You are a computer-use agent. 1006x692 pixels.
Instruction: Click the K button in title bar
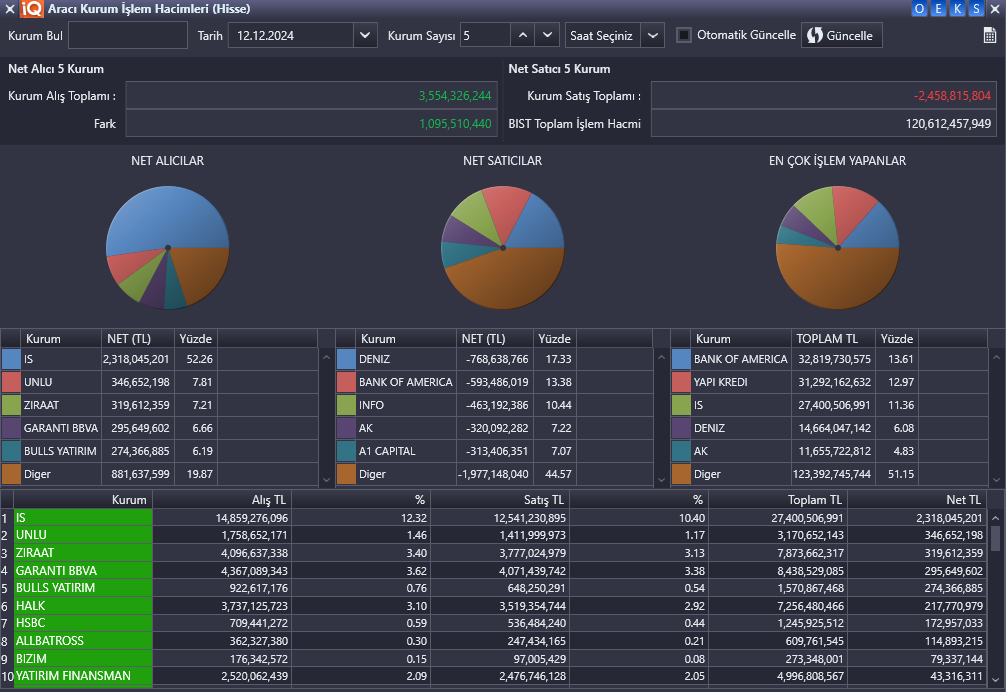957,8
